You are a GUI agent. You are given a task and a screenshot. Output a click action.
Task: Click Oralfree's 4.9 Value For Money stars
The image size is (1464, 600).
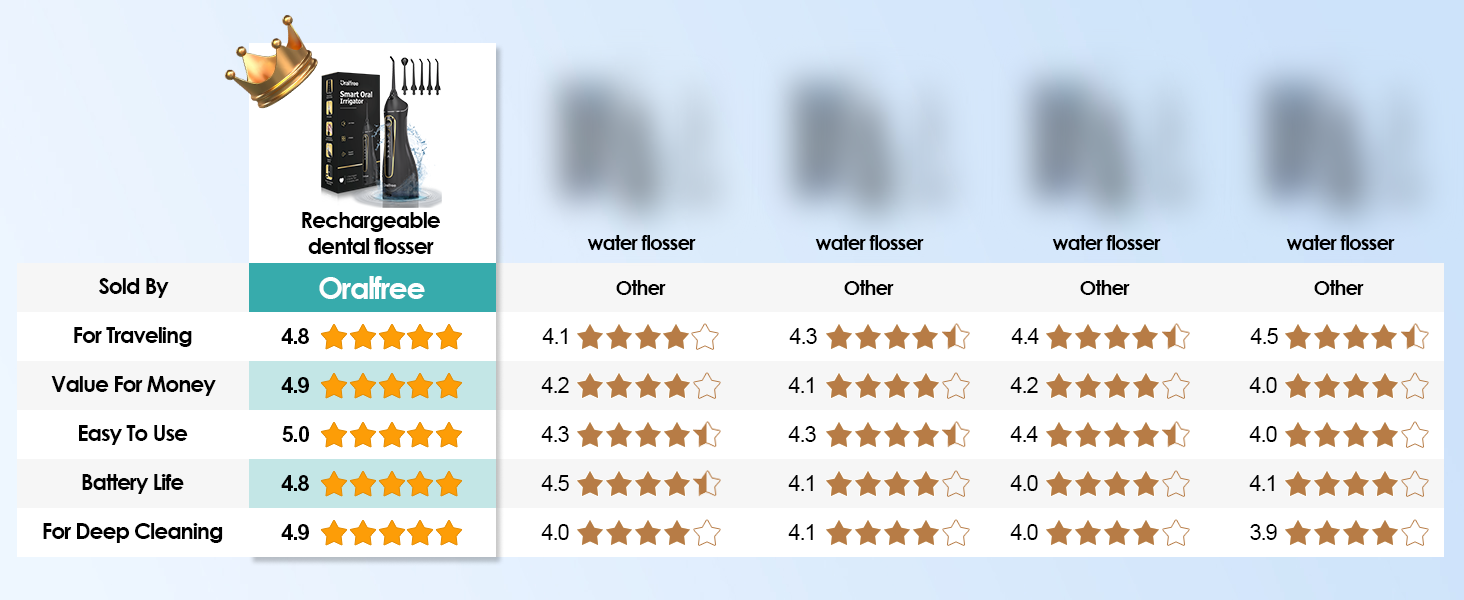tap(392, 386)
